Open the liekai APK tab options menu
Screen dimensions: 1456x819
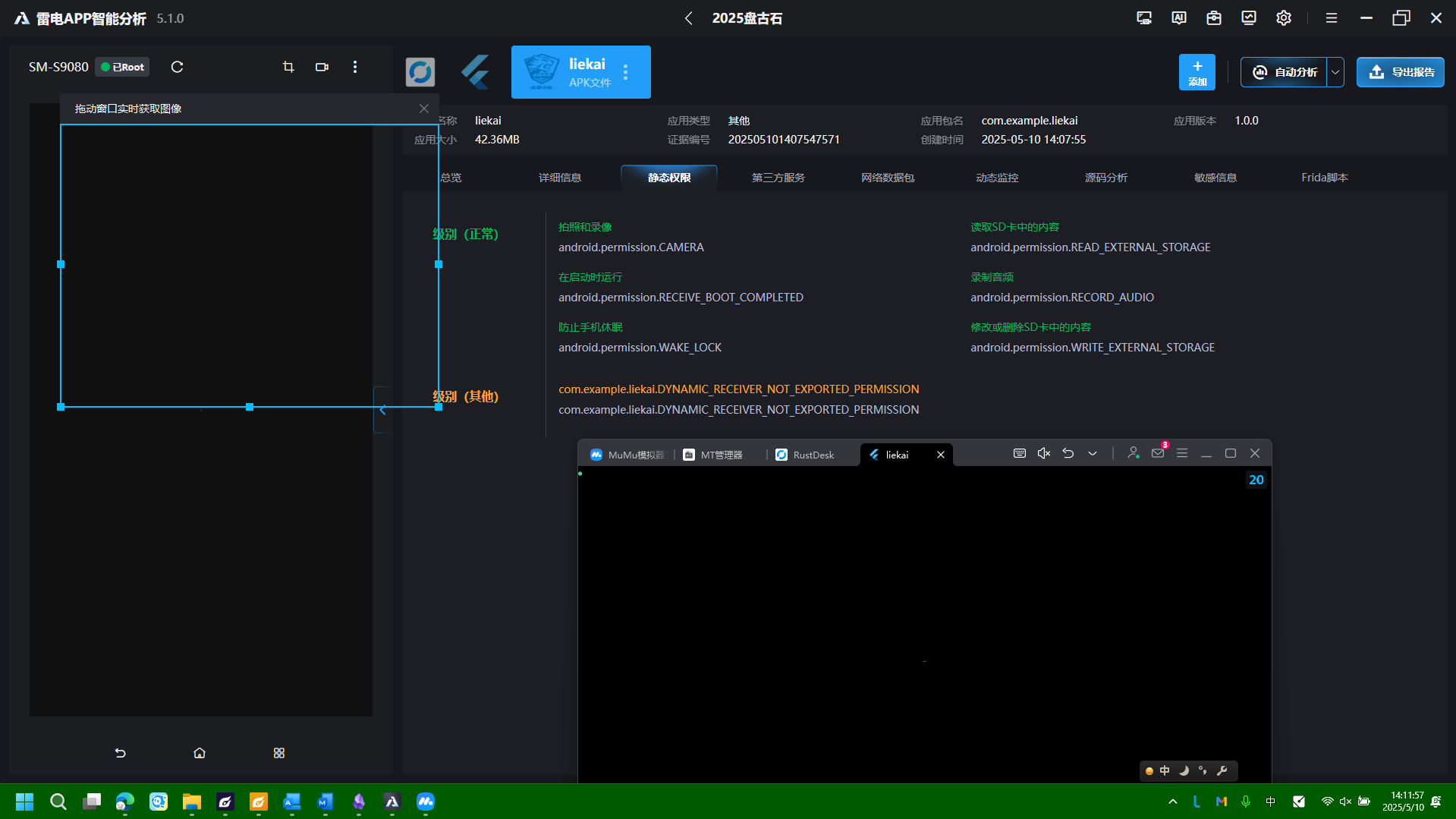click(626, 72)
